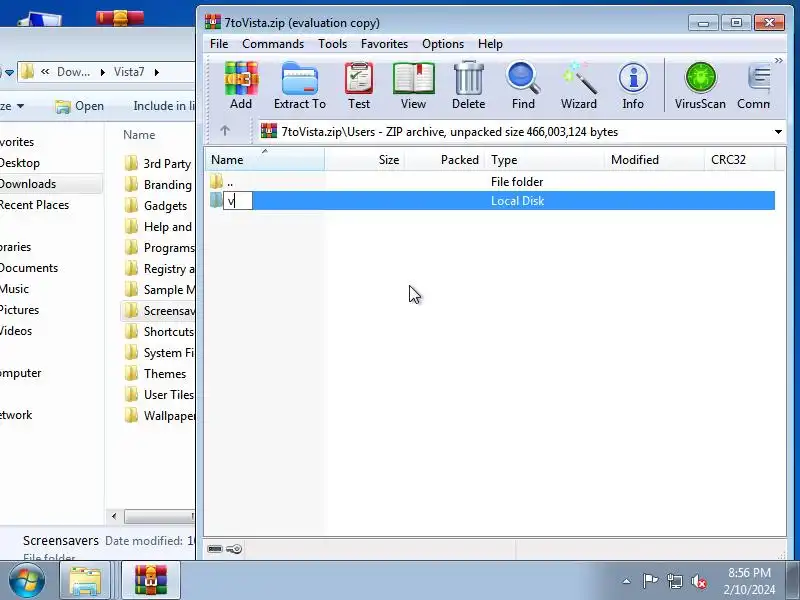Select the Programs folder in Explorer
Screen dimensions: 800x600
coord(159,247)
